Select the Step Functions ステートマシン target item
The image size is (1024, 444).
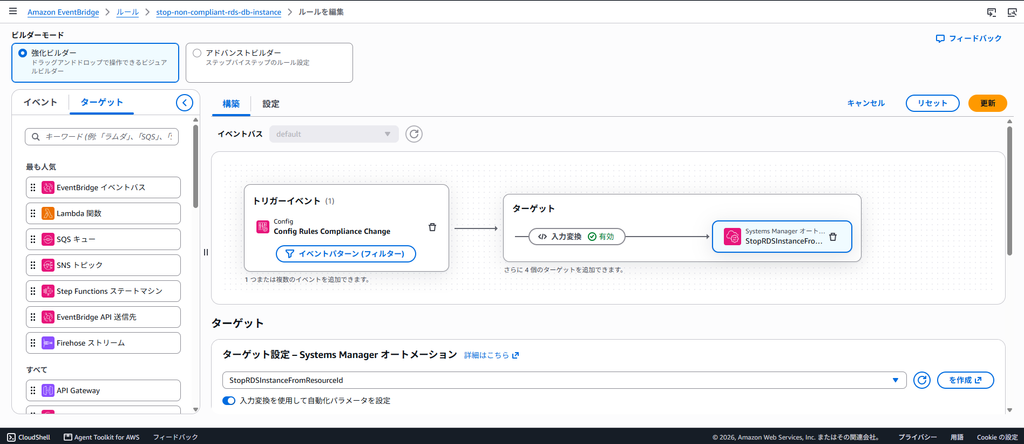pyautogui.click(x=104, y=291)
